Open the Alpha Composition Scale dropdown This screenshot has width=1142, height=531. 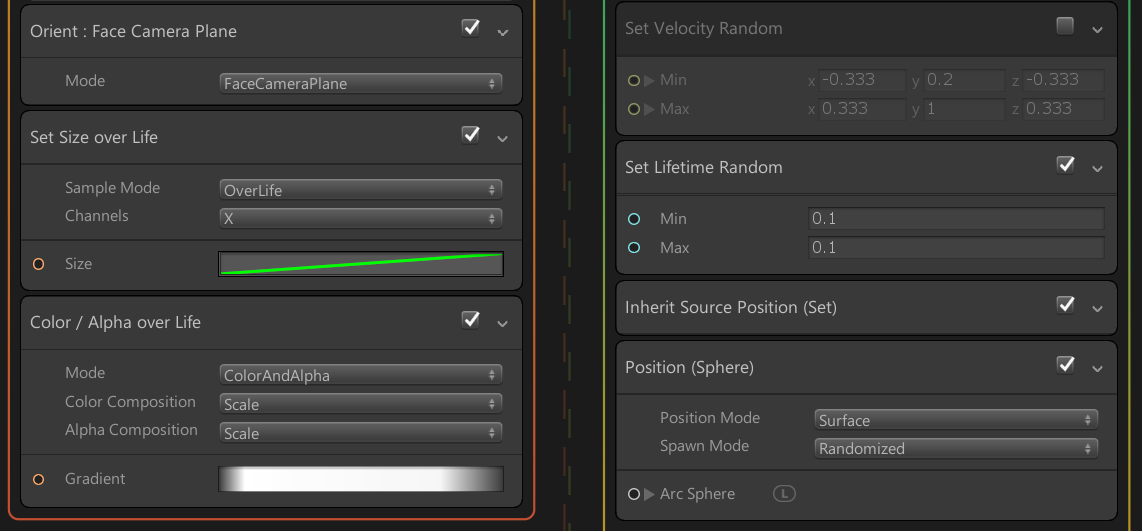(361, 433)
